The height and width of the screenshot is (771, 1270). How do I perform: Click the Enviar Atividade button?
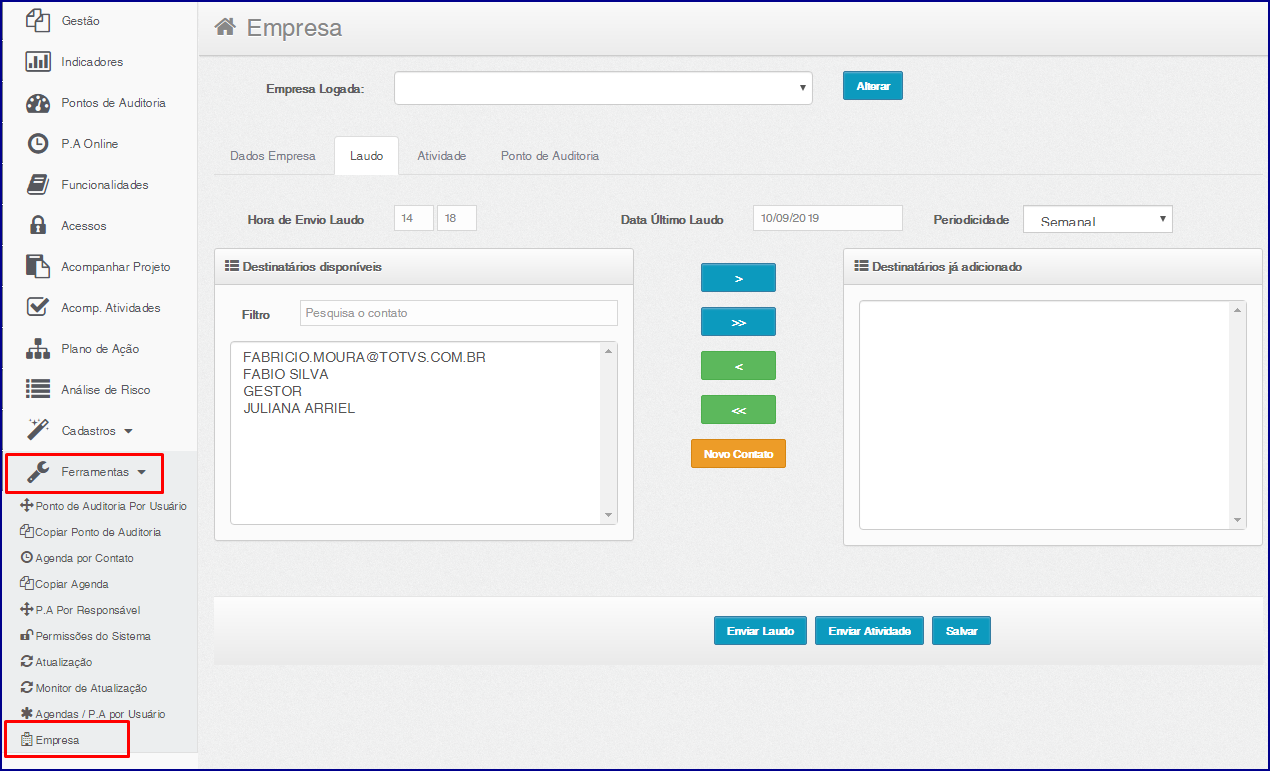(869, 631)
